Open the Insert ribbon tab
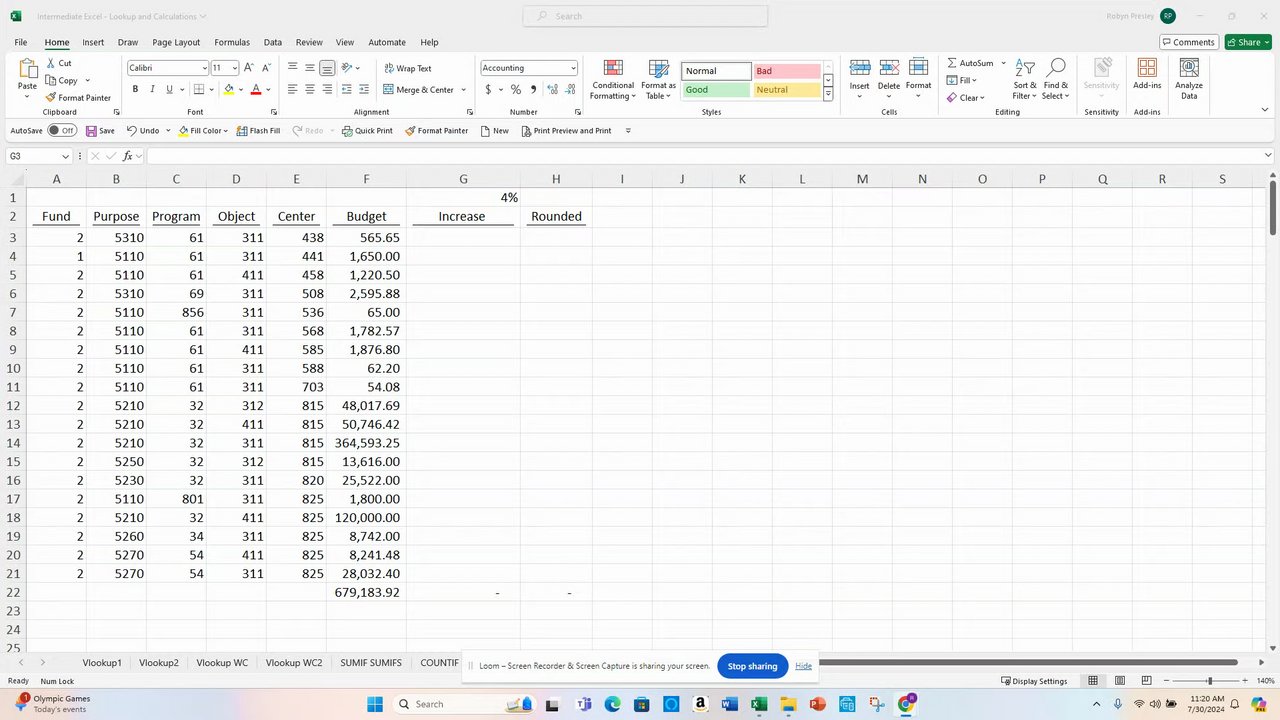The image size is (1280, 720). [93, 42]
